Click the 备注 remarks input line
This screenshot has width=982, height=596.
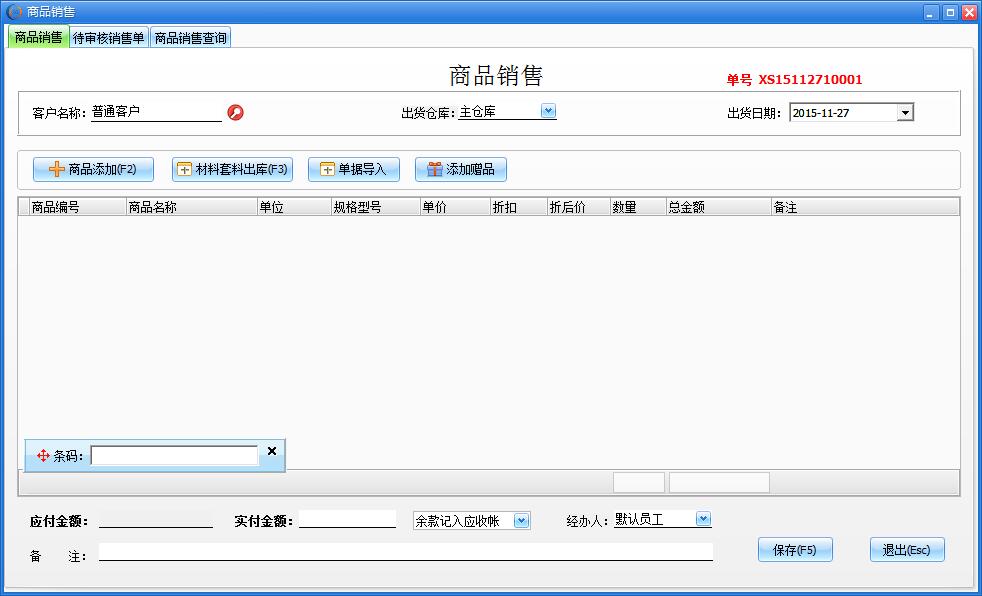tap(406, 552)
